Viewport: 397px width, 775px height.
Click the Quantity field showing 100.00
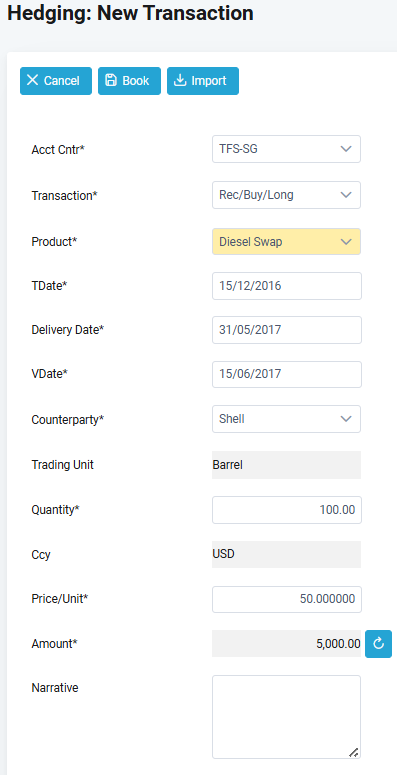287,510
